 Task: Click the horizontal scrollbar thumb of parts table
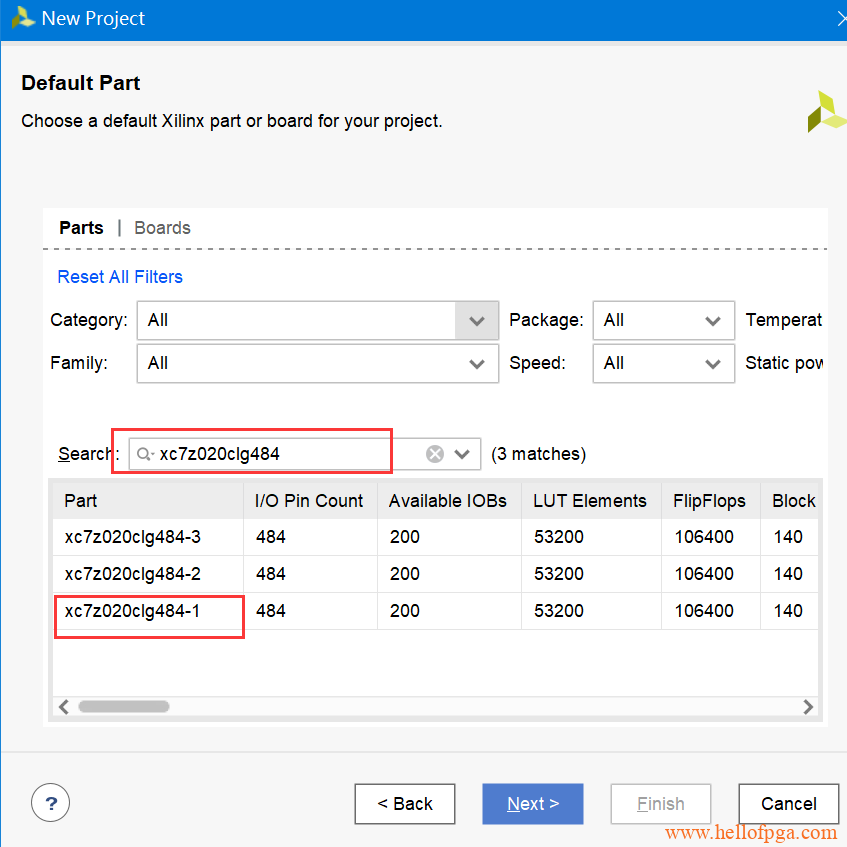[x=124, y=707]
